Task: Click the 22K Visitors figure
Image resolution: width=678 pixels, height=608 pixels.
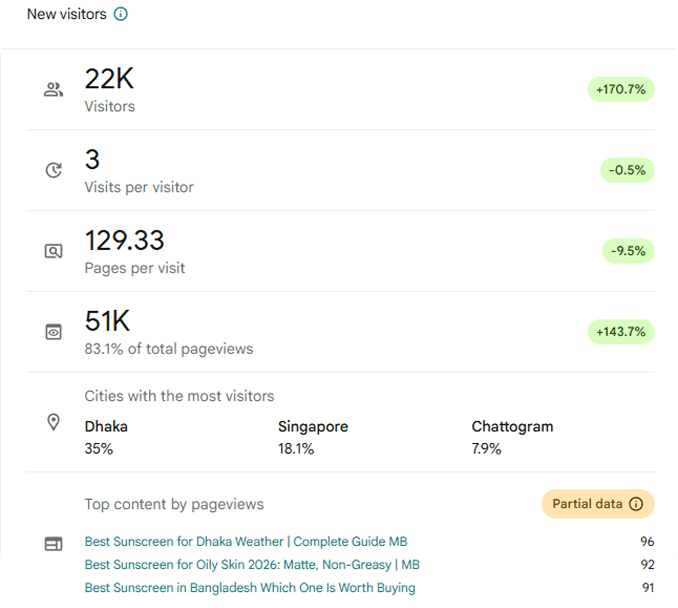Action: click(x=109, y=90)
